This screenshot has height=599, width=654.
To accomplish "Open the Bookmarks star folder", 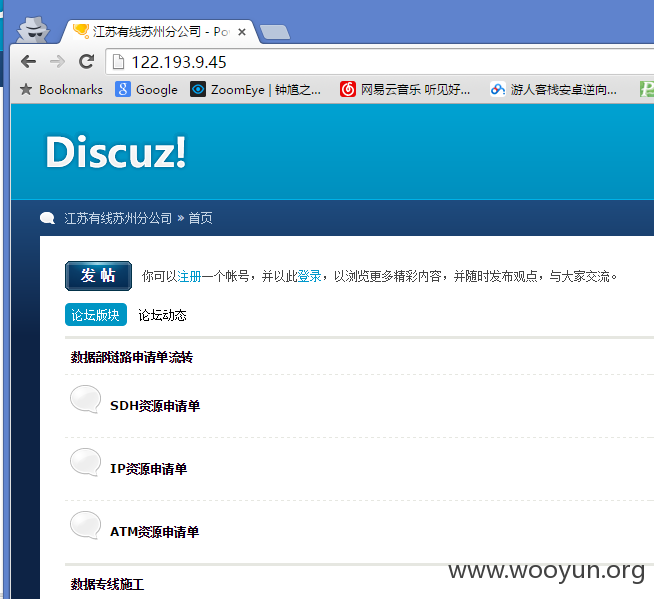I will point(61,89).
